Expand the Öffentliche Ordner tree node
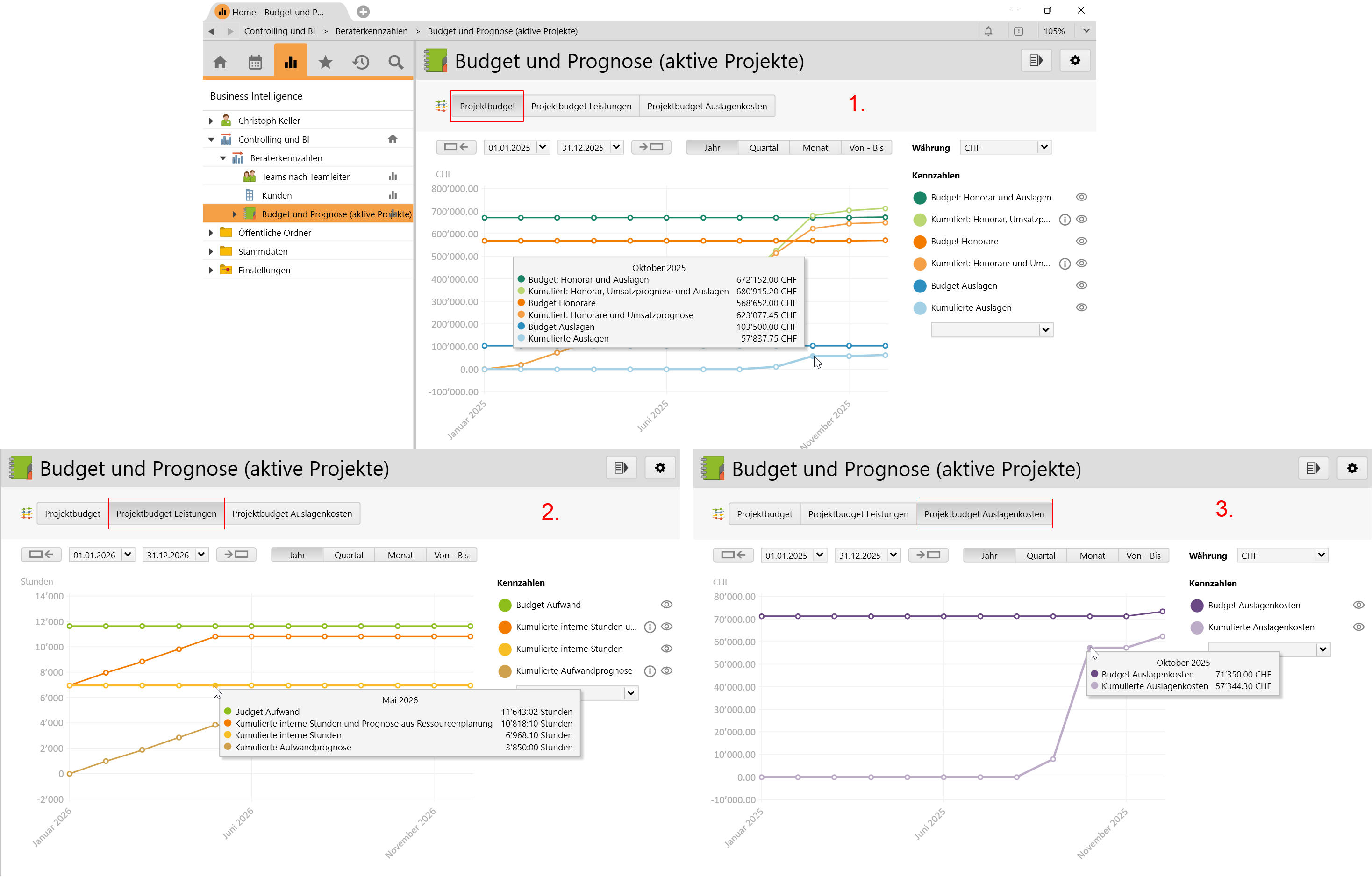This screenshot has height=877, width=1372. pyautogui.click(x=211, y=233)
